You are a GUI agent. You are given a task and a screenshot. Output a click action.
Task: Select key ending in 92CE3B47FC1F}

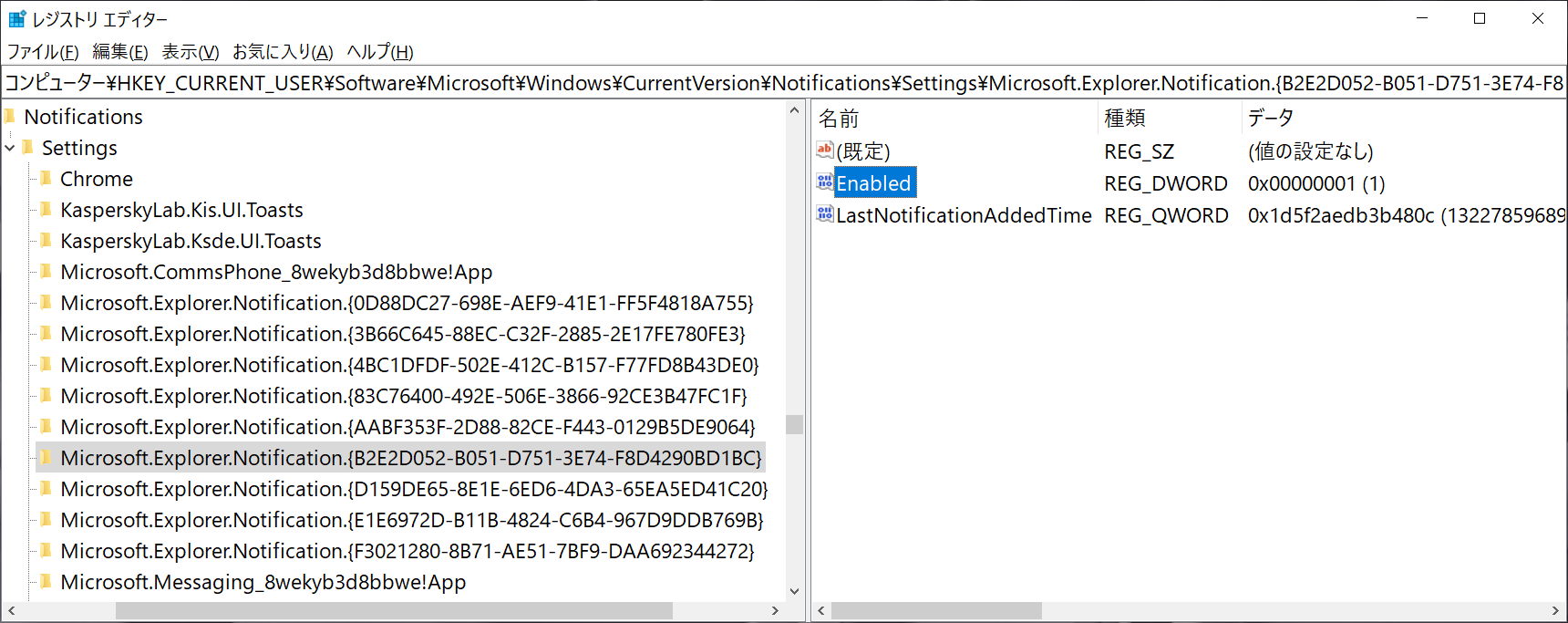point(404,396)
